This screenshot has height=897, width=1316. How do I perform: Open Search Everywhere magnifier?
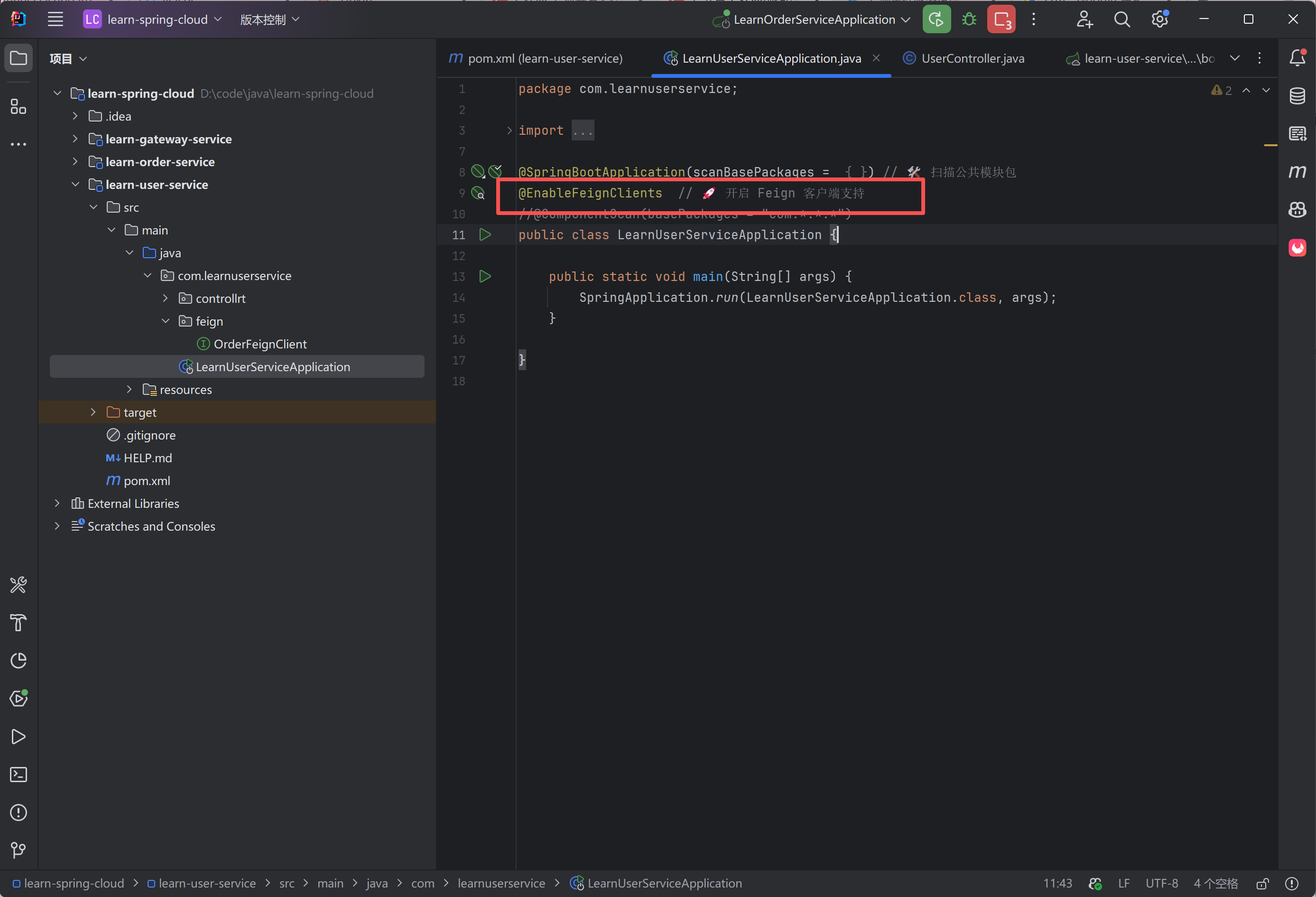pos(1122,19)
